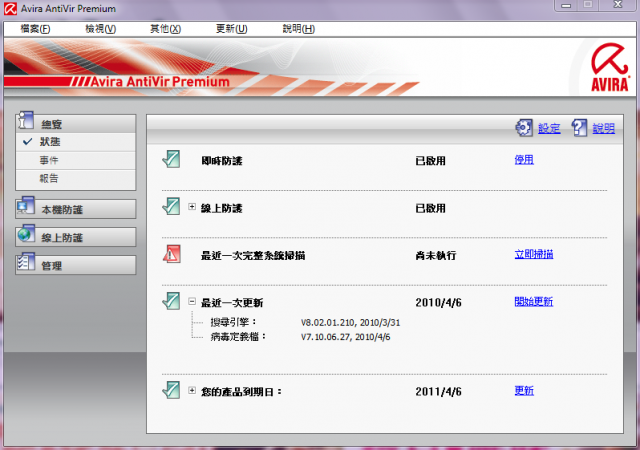Click the 病毒定義檔 version V7.10.06.27 text
This screenshot has height=450, width=640.
pos(346,337)
